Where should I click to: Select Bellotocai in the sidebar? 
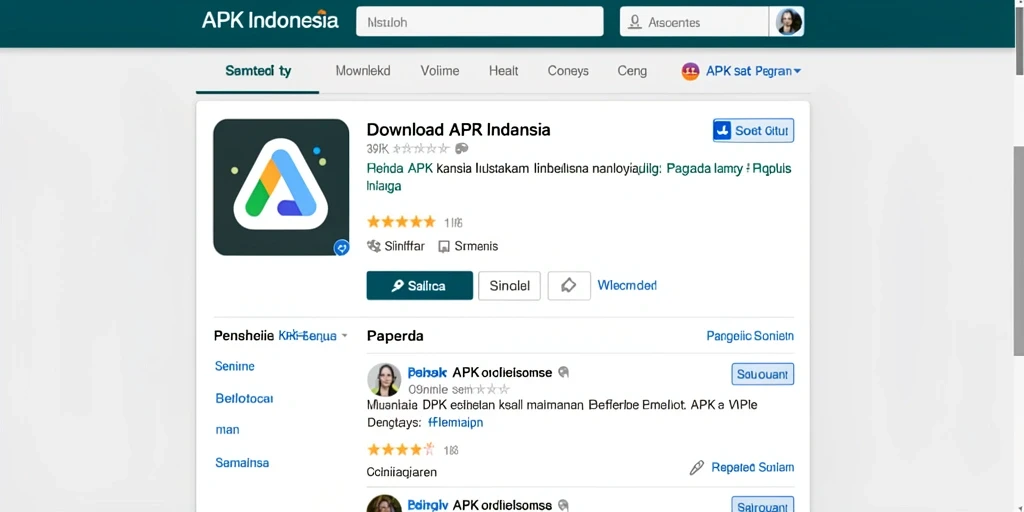[244, 398]
